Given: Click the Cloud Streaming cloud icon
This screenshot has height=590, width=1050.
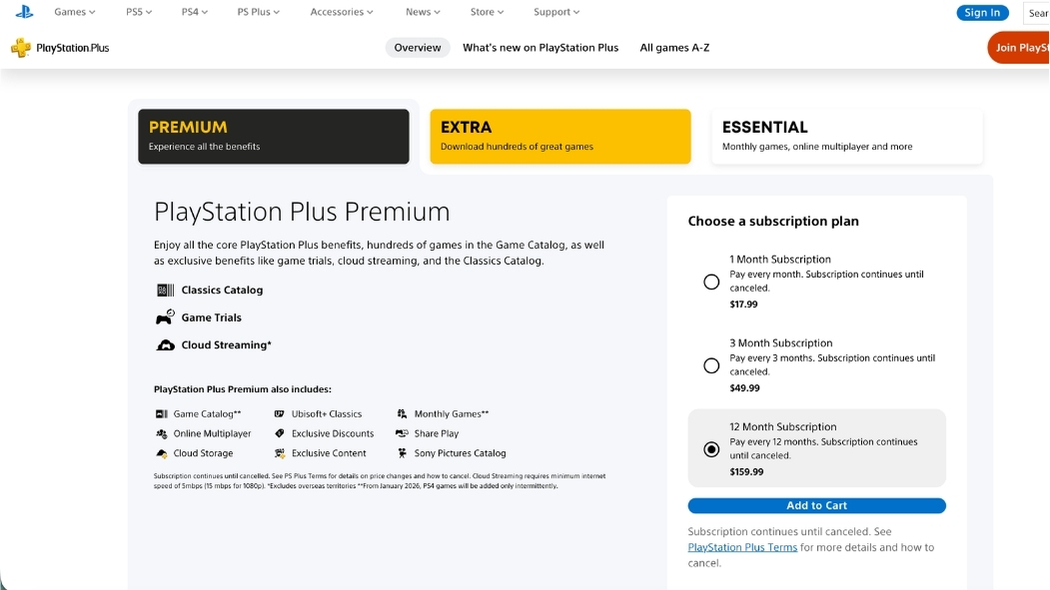Looking at the screenshot, I should tap(165, 345).
